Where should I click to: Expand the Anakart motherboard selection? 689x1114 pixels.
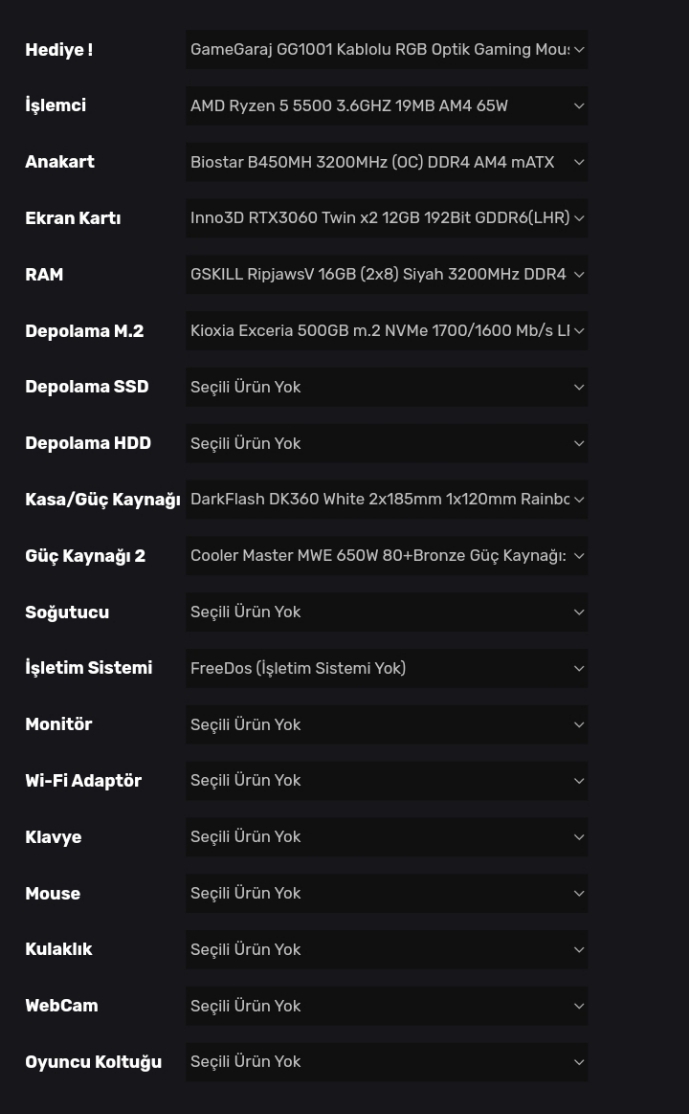tap(386, 162)
